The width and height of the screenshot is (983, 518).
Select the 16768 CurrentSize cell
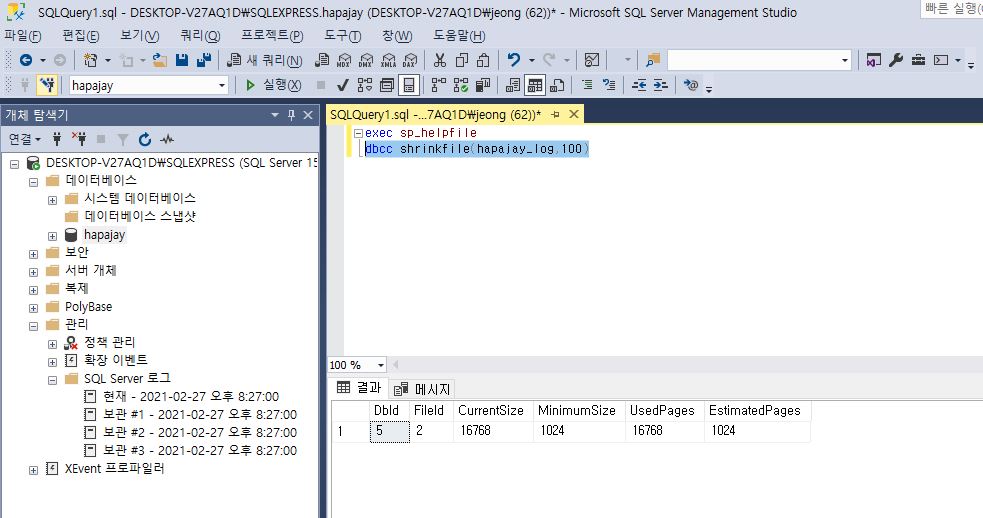(x=493, y=431)
